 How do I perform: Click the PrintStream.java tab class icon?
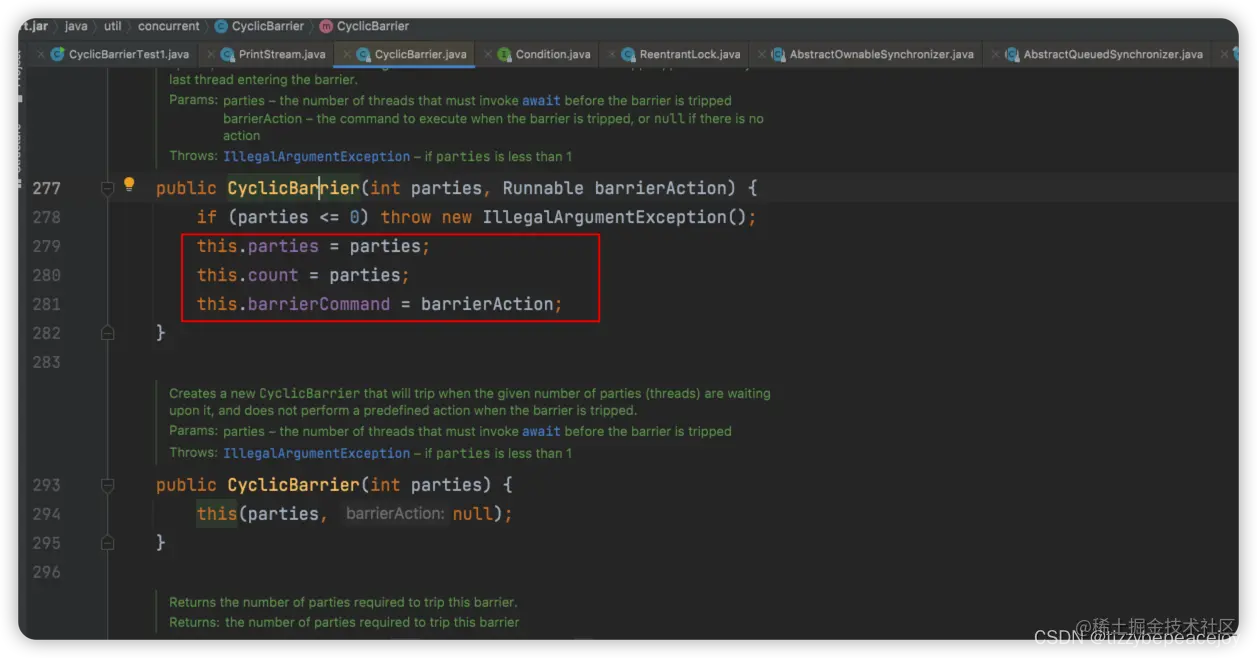pos(228,55)
